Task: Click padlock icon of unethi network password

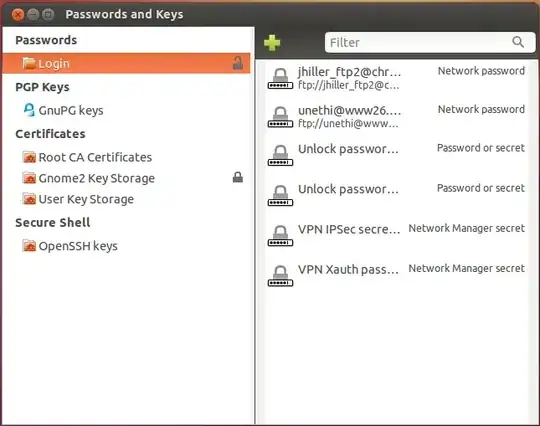Action: [280, 117]
